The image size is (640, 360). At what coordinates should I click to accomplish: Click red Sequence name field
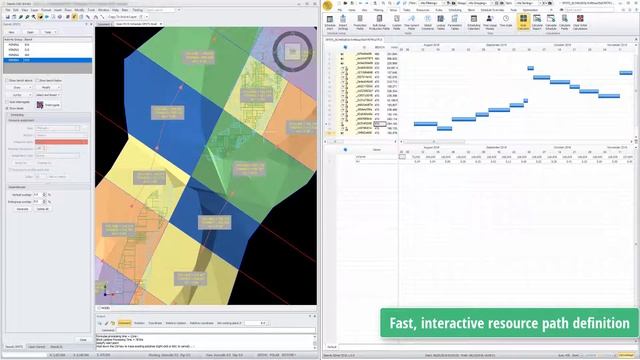pyautogui.click(x=61, y=142)
